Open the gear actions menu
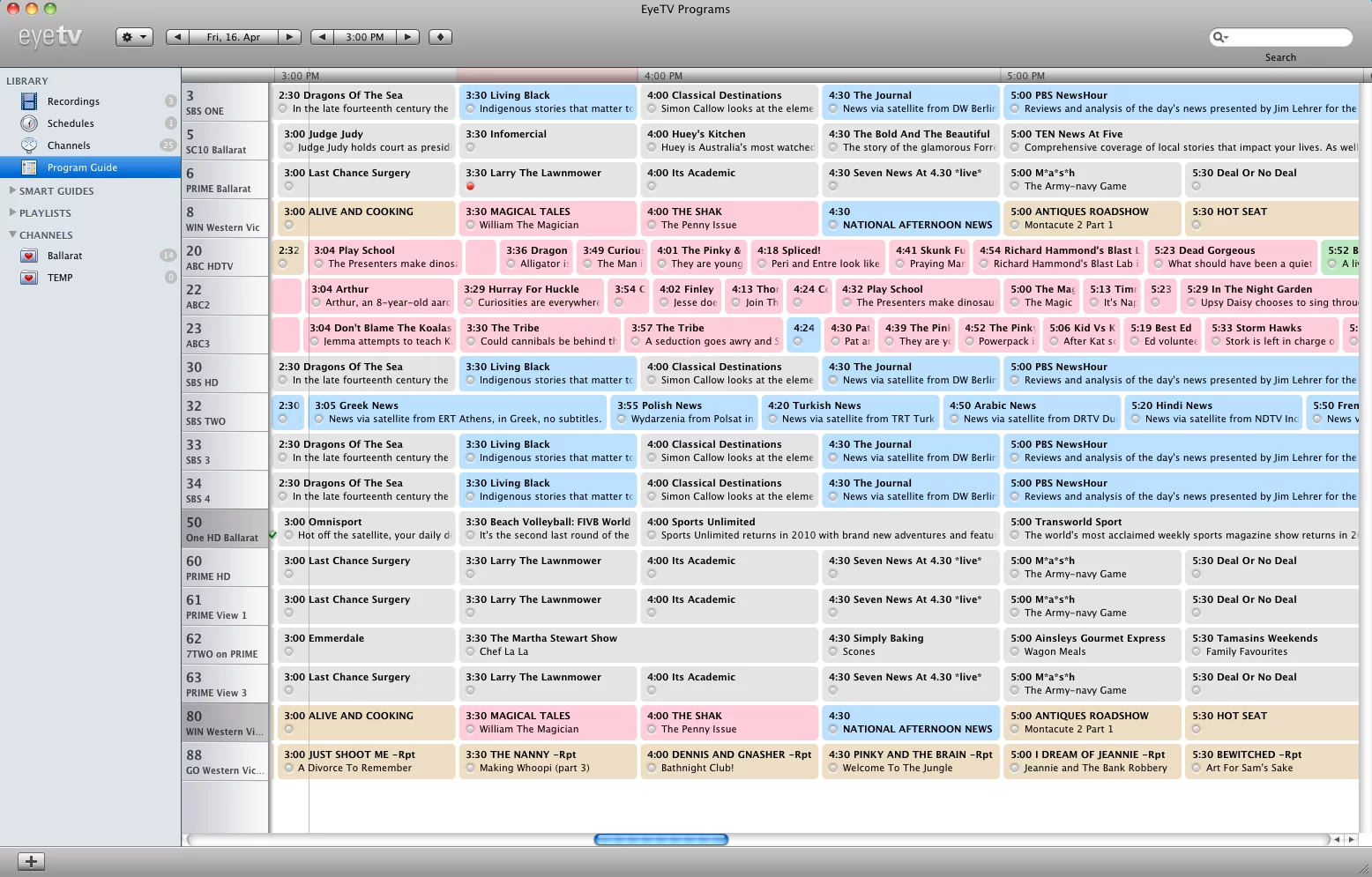The image size is (1372, 877). [x=134, y=37]
